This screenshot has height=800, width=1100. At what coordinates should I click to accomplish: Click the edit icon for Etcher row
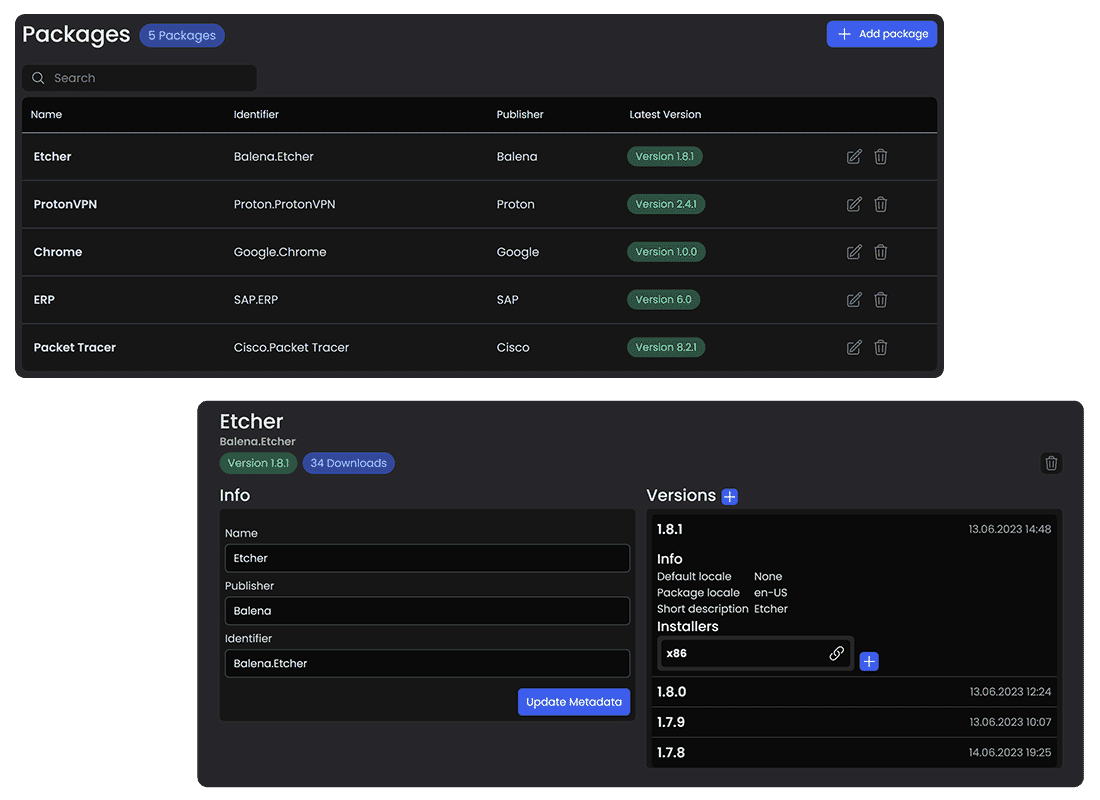854,157
